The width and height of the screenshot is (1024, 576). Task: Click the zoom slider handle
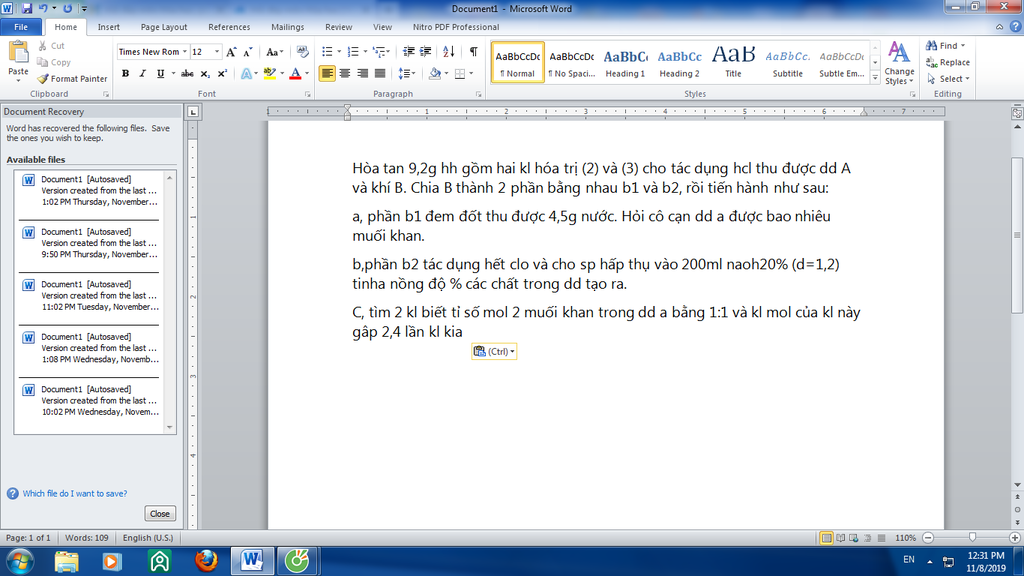pos(972,537)
